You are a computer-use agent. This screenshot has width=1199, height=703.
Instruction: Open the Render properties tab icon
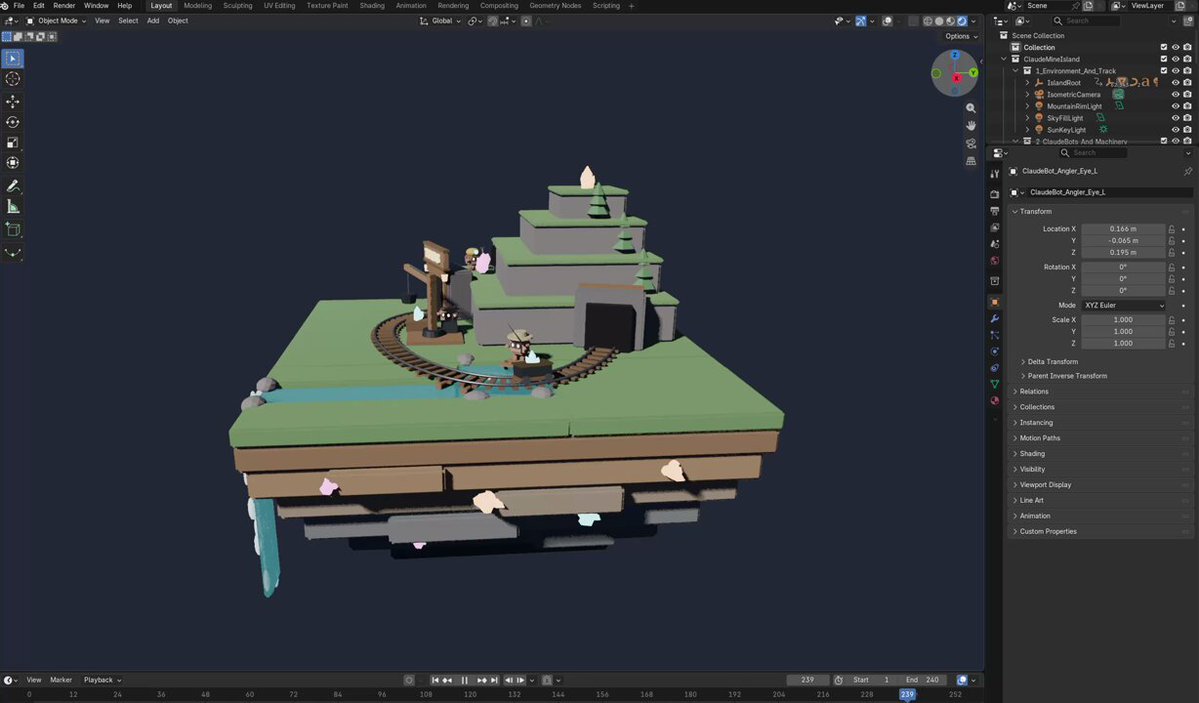coord(995,194)
